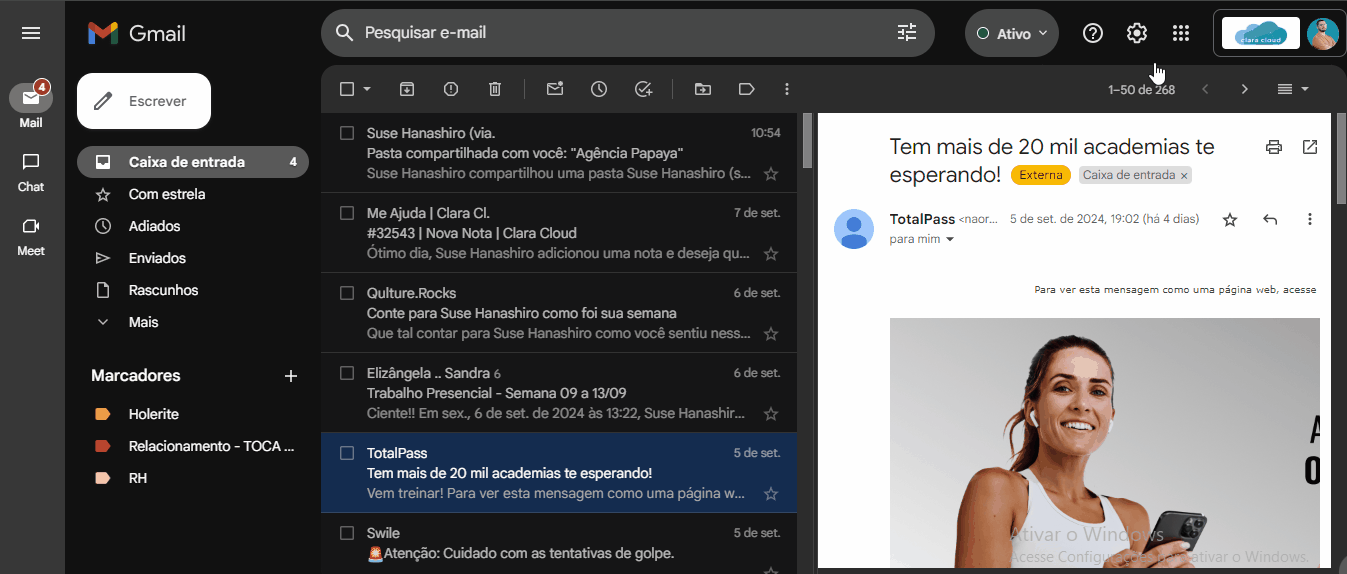1347x574 pixels.
Task: Click the search magnifier icon
Action: pos(345,33)
